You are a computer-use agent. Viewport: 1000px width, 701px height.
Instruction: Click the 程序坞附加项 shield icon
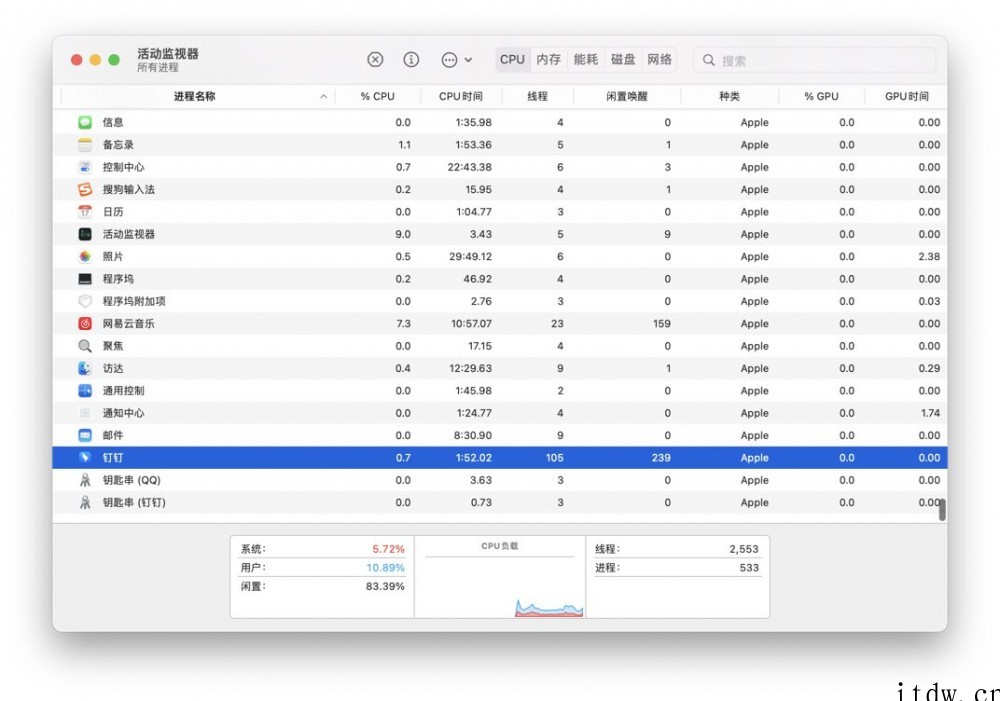click(x=85, y=301)
